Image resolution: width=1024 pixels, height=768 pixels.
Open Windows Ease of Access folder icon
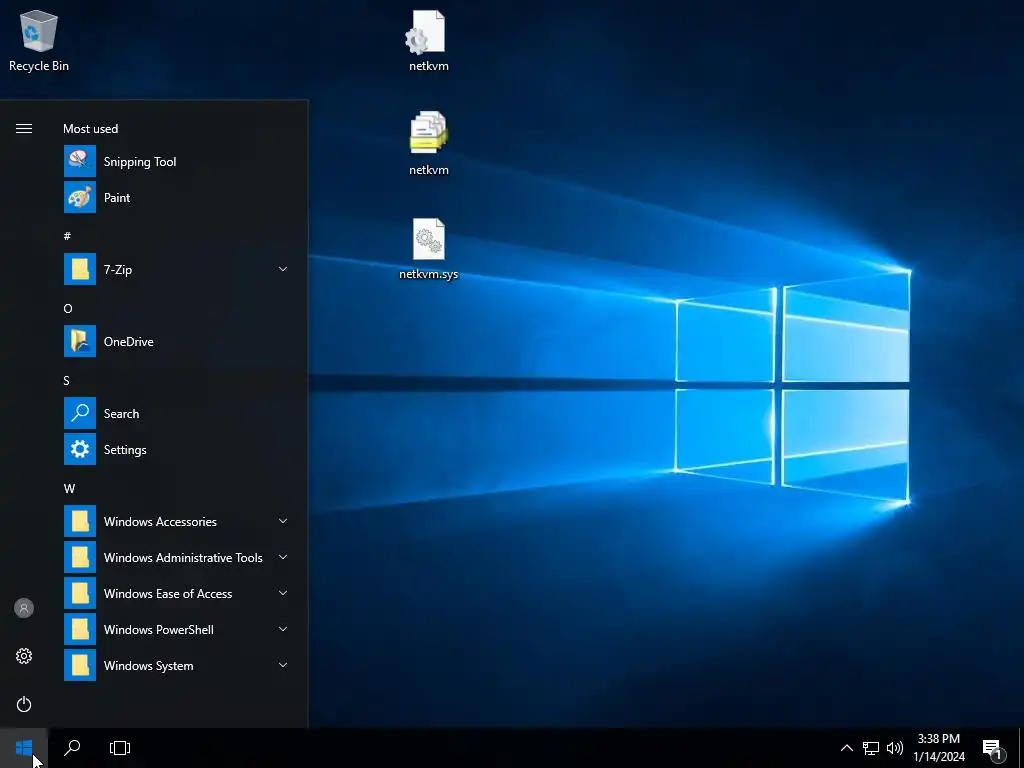click(x=80, y=593)
